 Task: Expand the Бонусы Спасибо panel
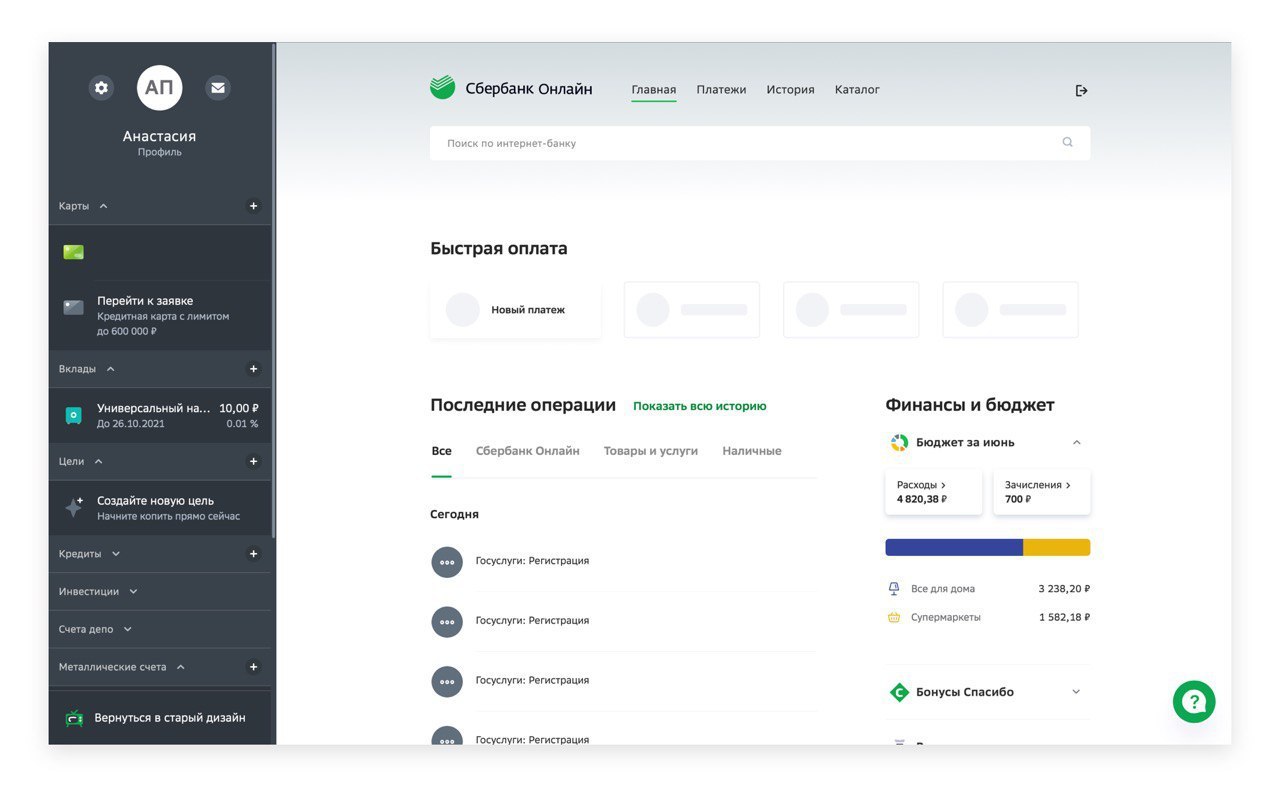(x=1076, y=692)
